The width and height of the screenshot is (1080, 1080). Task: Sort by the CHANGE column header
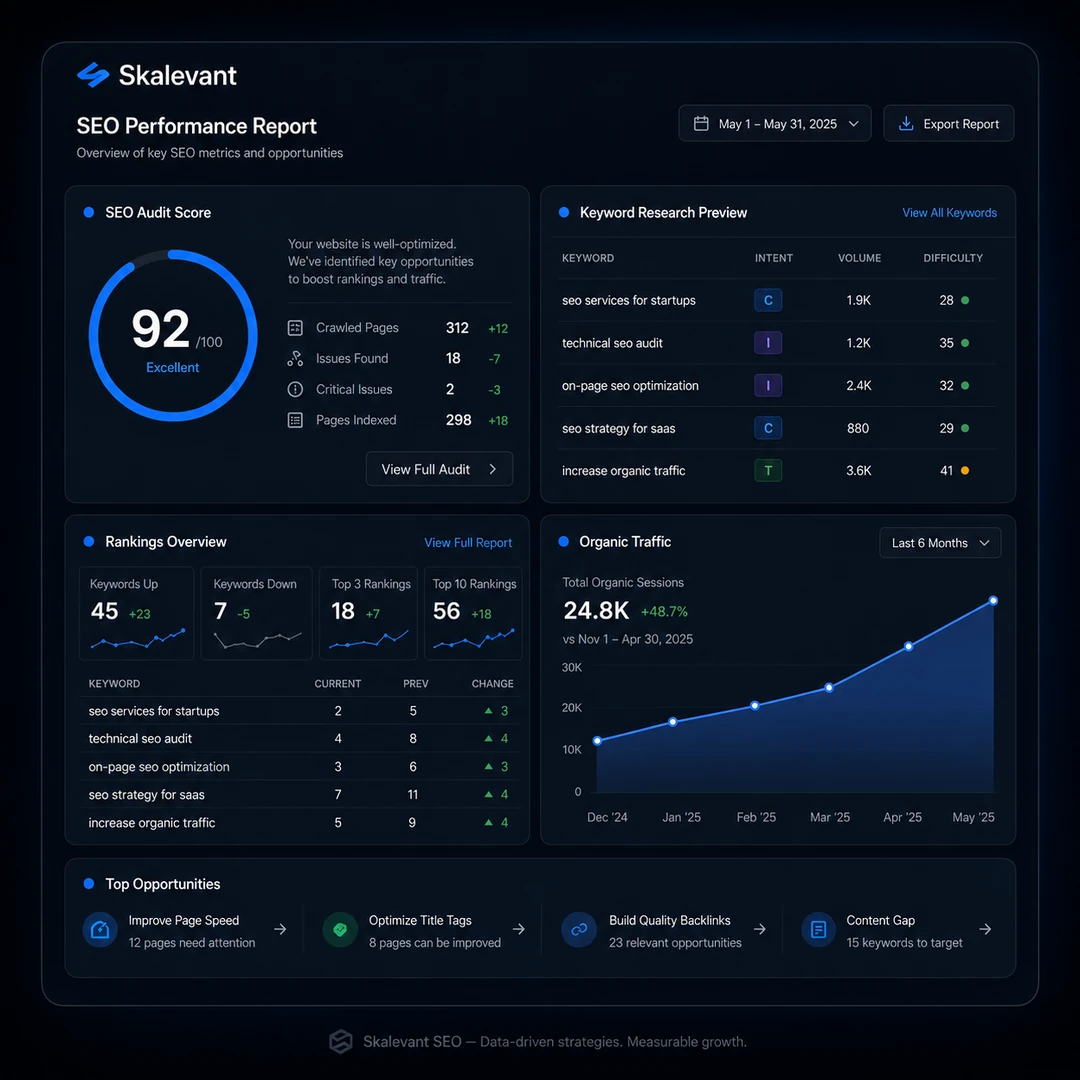(x=492, y=684)
